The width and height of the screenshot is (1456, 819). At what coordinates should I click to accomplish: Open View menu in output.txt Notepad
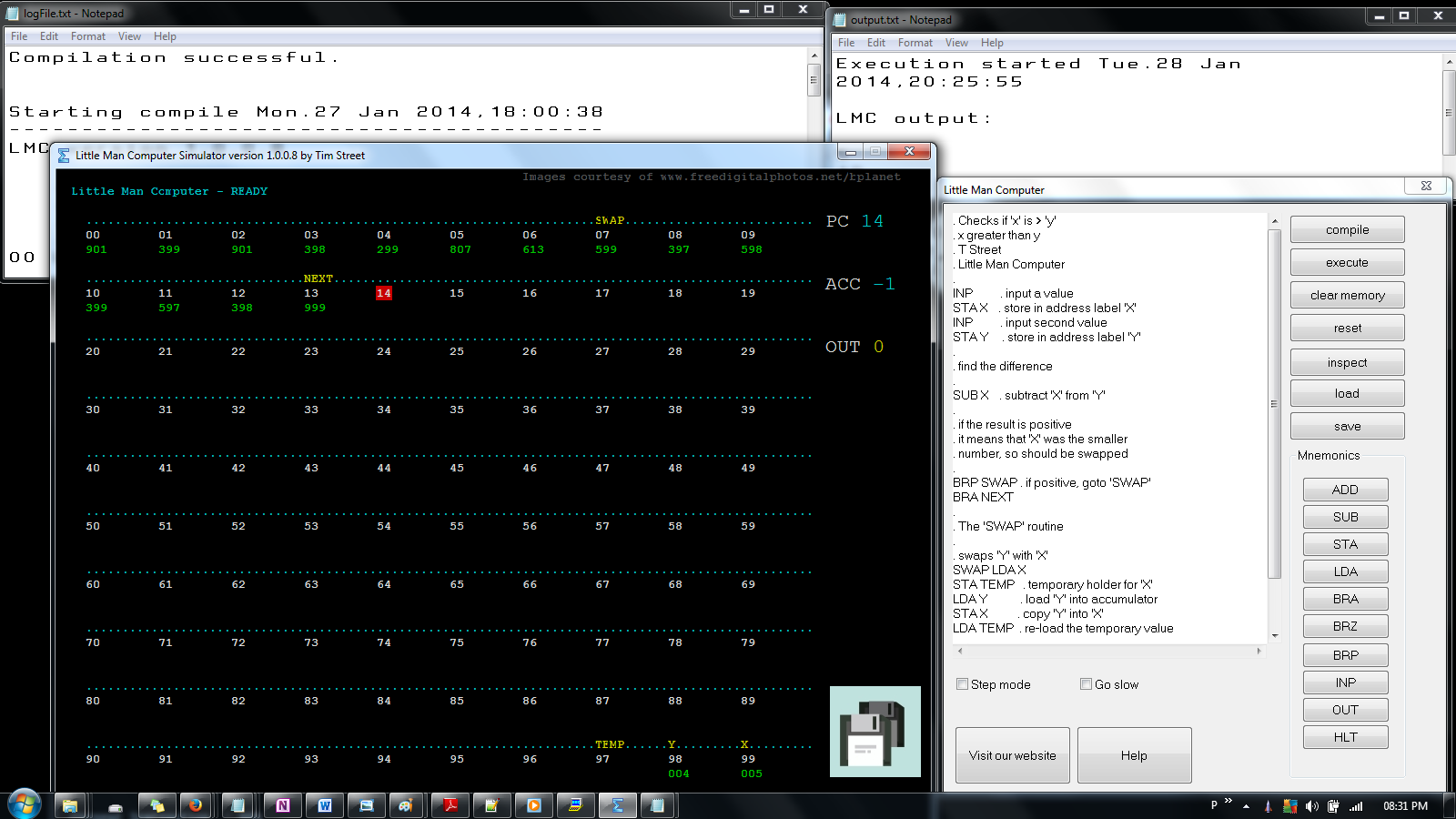tap(956, 43)
